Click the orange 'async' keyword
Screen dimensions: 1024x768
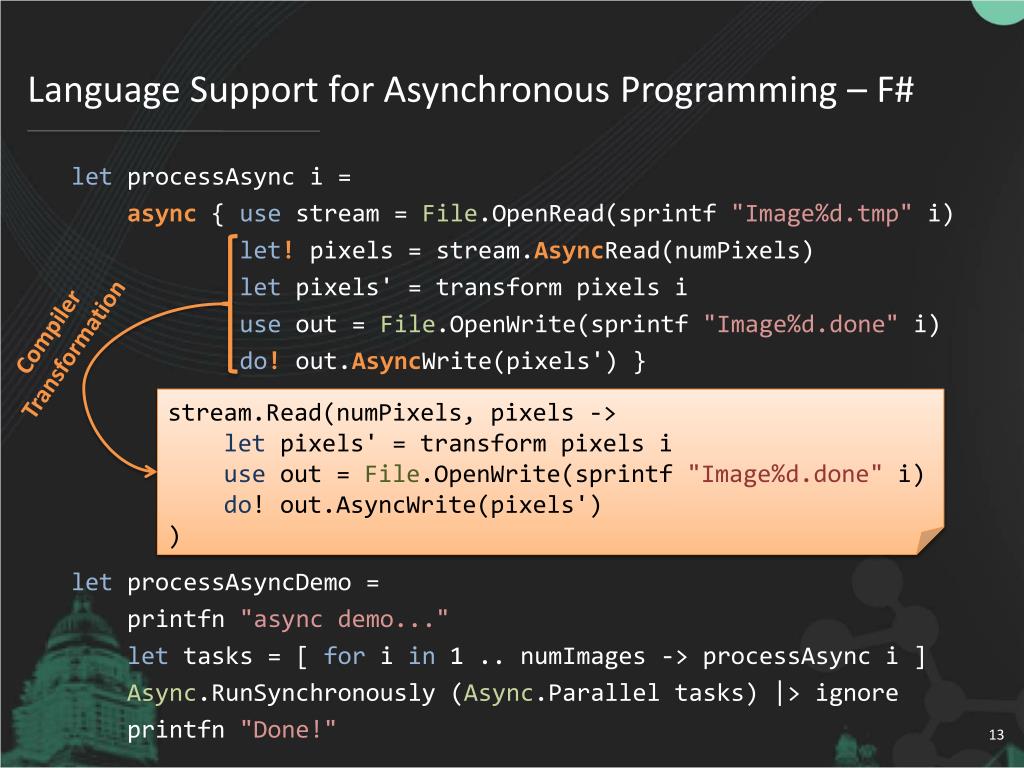click(161, 214)
